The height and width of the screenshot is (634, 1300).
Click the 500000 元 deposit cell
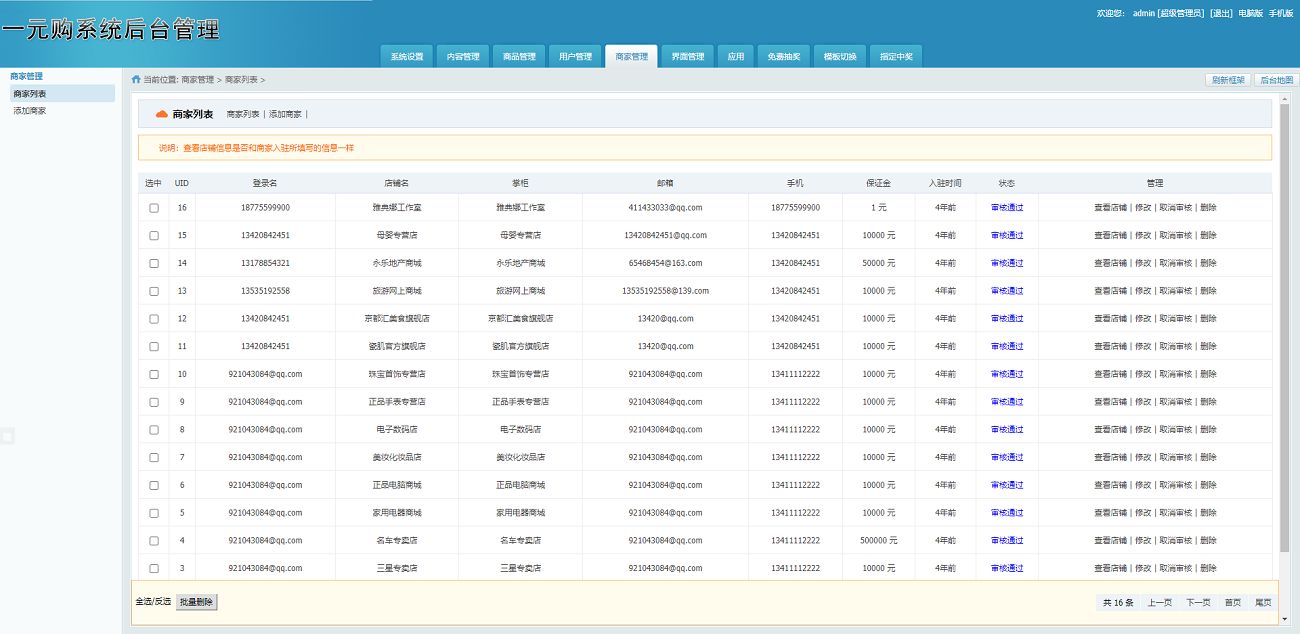point(878,541)
